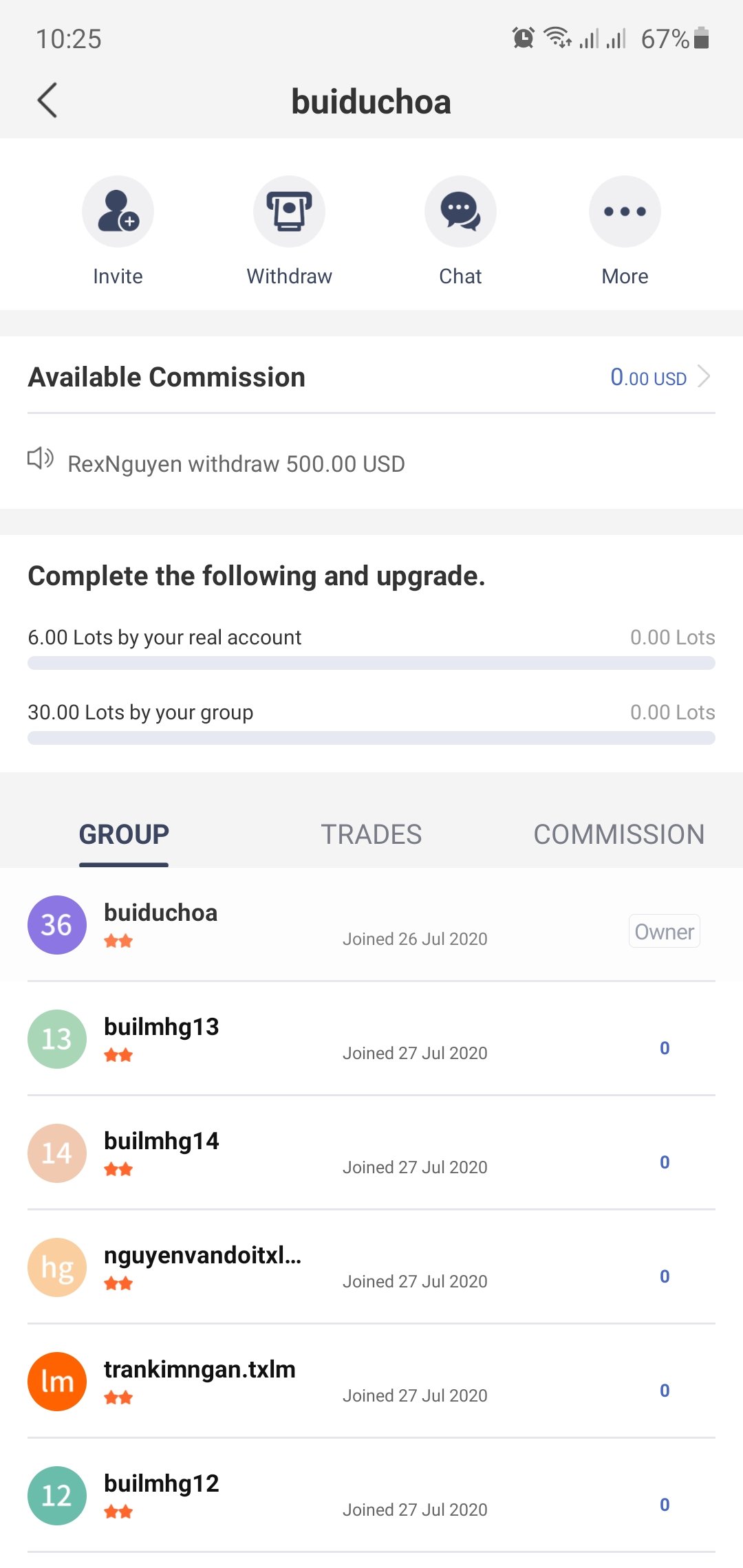
Task: Select the orange lm avatar of trankimngan.txlm
Action: (57, 1381)
